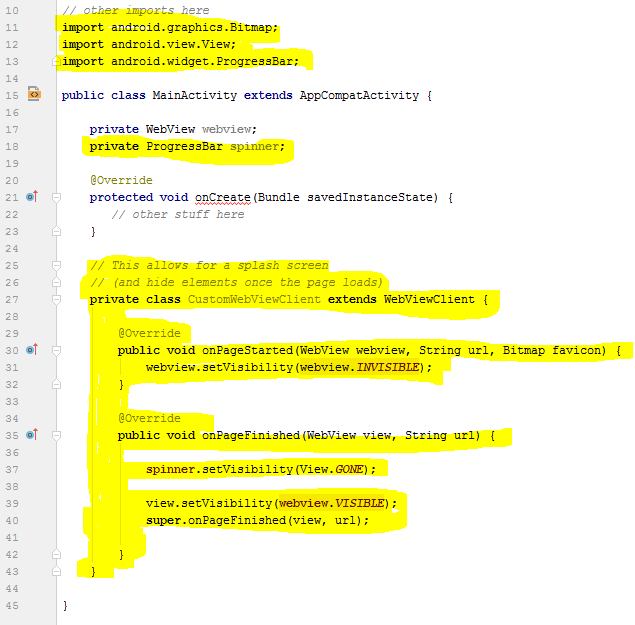Click the fold end marker on line 26
Viewport: 635px width, 625px height.
(x=56, y=282)
